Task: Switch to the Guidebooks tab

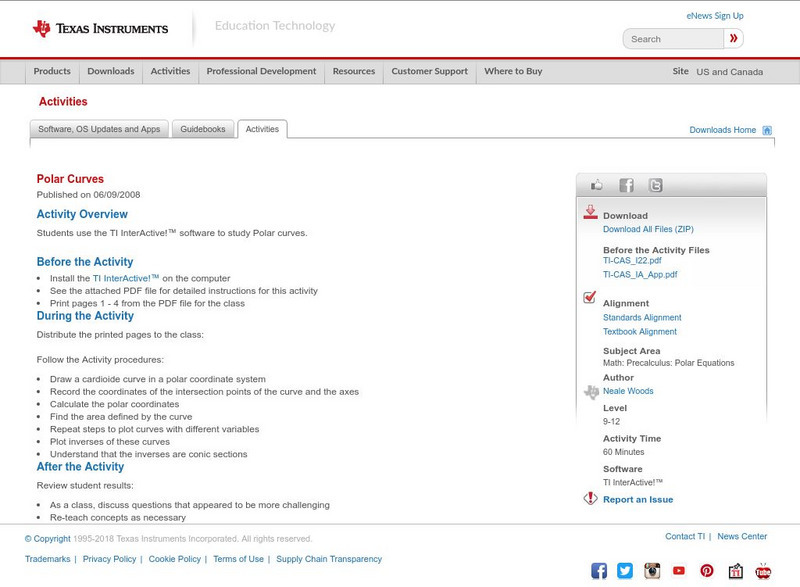Action: coord(203,129)
